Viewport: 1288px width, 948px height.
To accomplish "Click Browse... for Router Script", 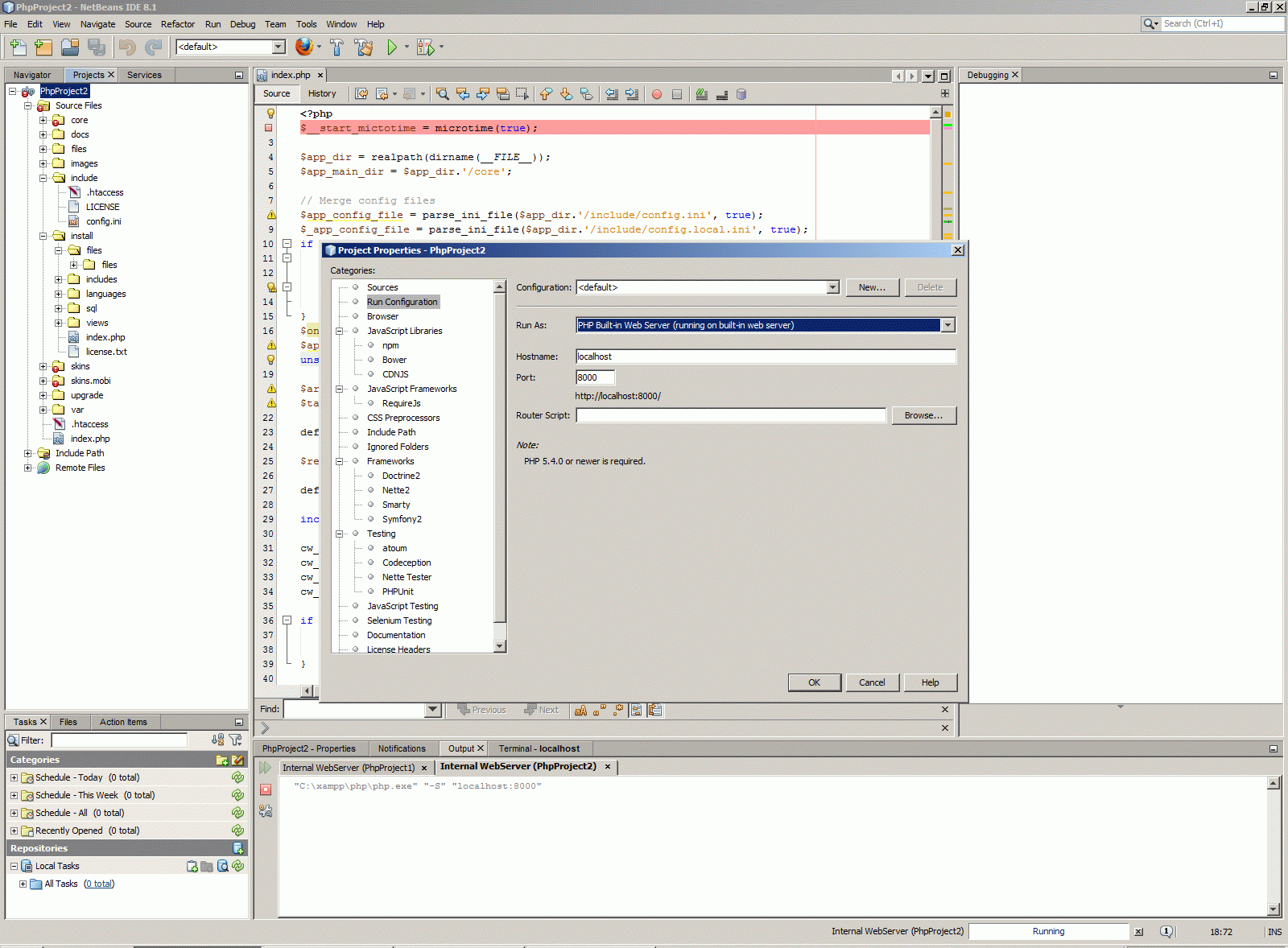I will (923, 415).
